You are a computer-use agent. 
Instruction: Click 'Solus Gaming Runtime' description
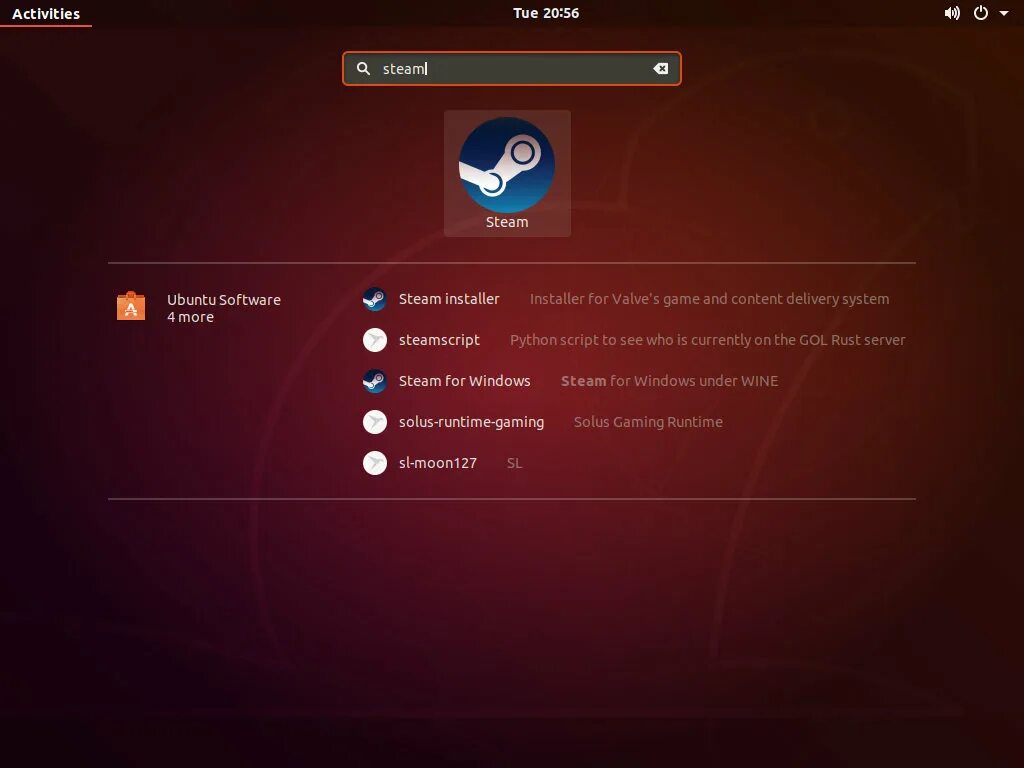[648, 423]
